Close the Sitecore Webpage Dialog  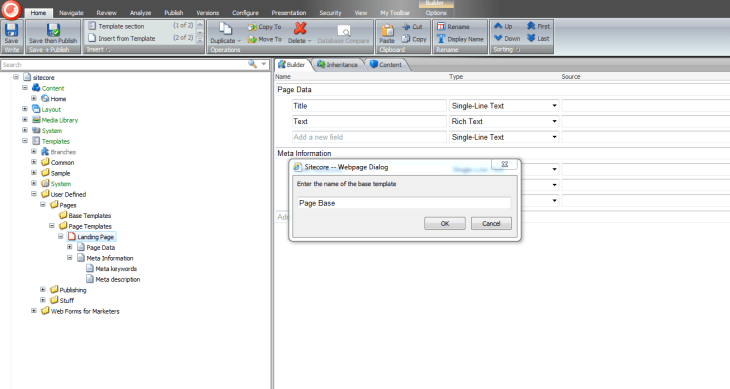505,164
